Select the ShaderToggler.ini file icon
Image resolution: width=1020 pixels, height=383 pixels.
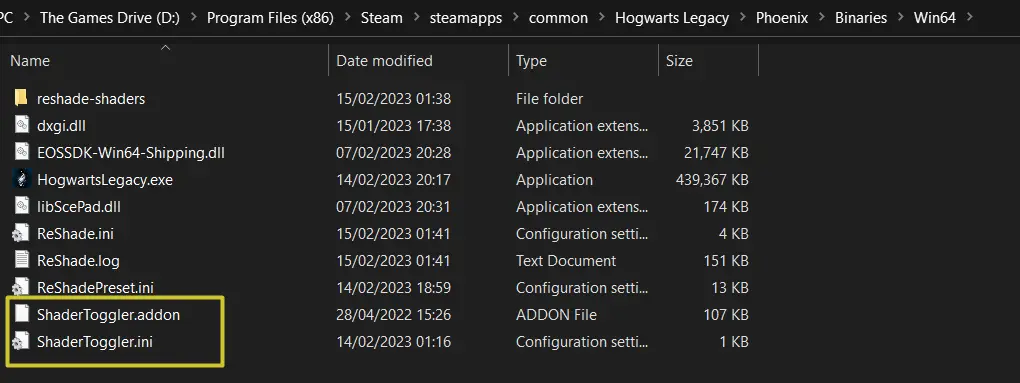point(21,341)
